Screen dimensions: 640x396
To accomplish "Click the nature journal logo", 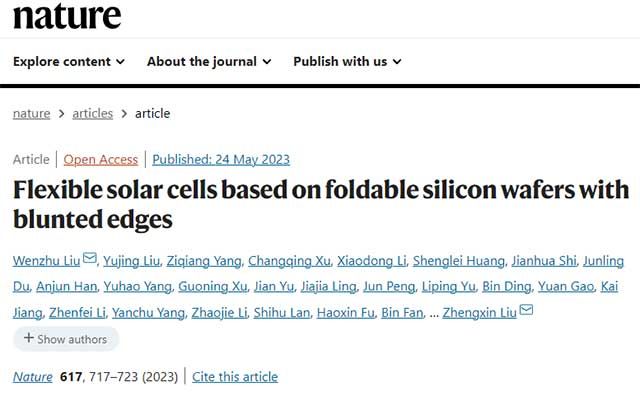I will click(x=67, y=16).
